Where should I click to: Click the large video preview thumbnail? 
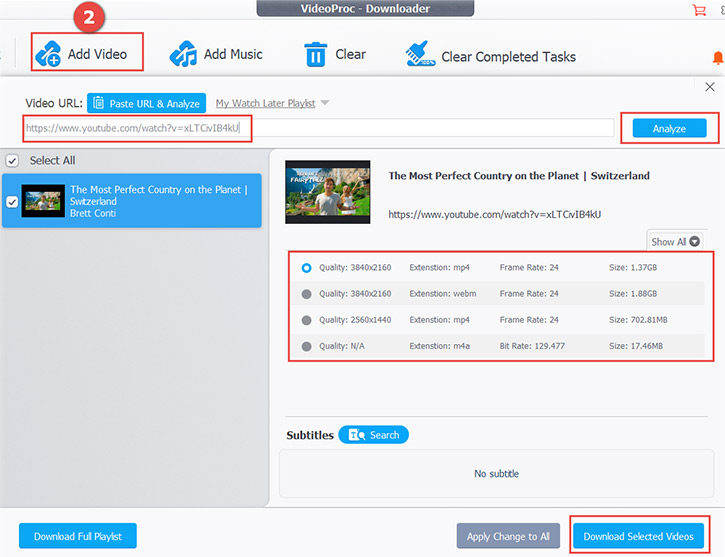coord(327,192)
